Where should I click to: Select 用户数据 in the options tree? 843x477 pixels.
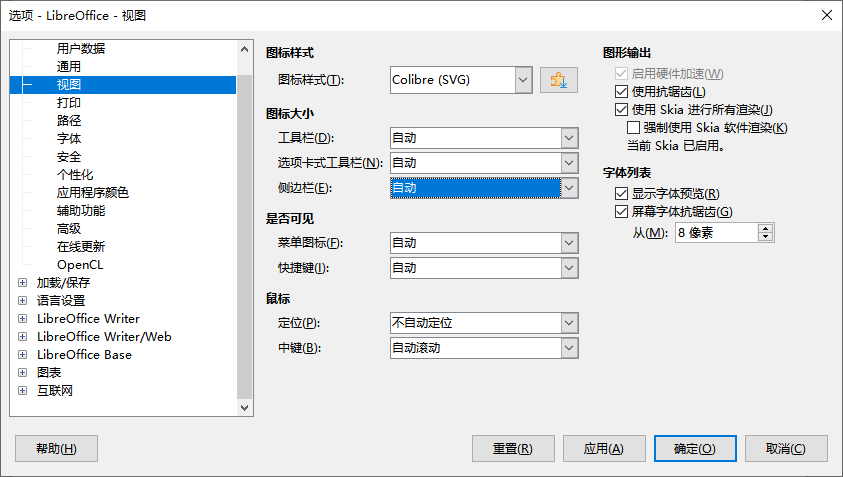(81, 48)
